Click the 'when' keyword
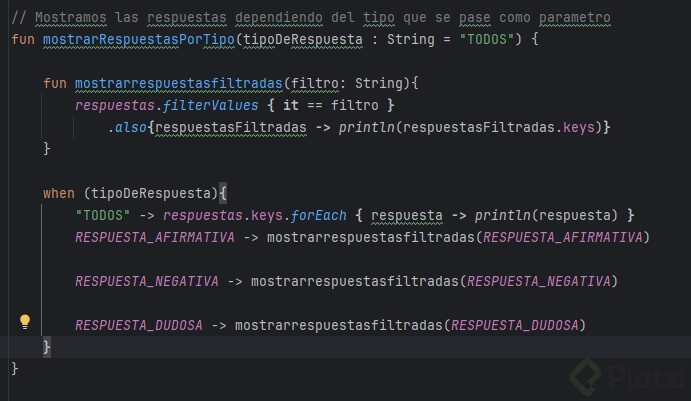 (58, 193)
